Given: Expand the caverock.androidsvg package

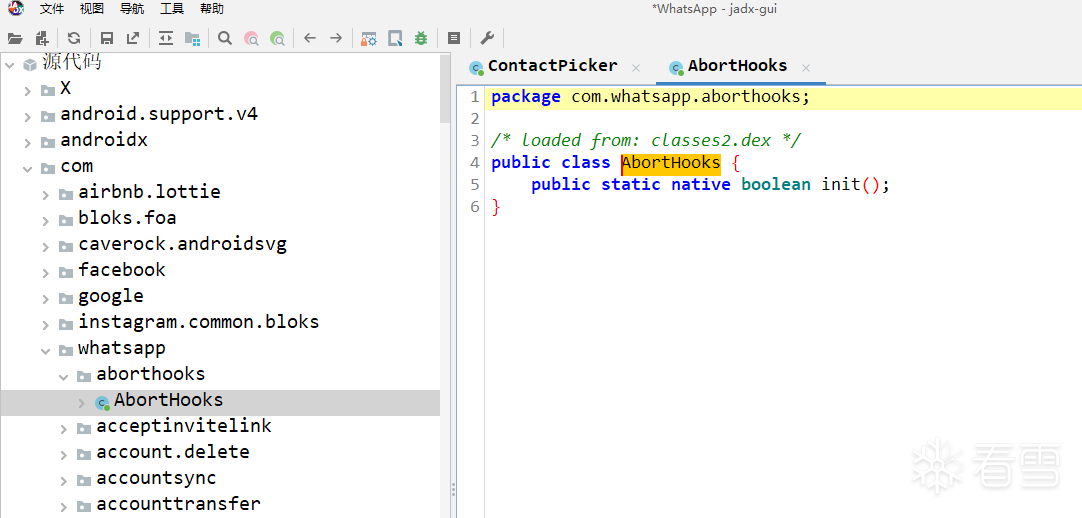Looking at the screenshot, I should coord(46,246).
